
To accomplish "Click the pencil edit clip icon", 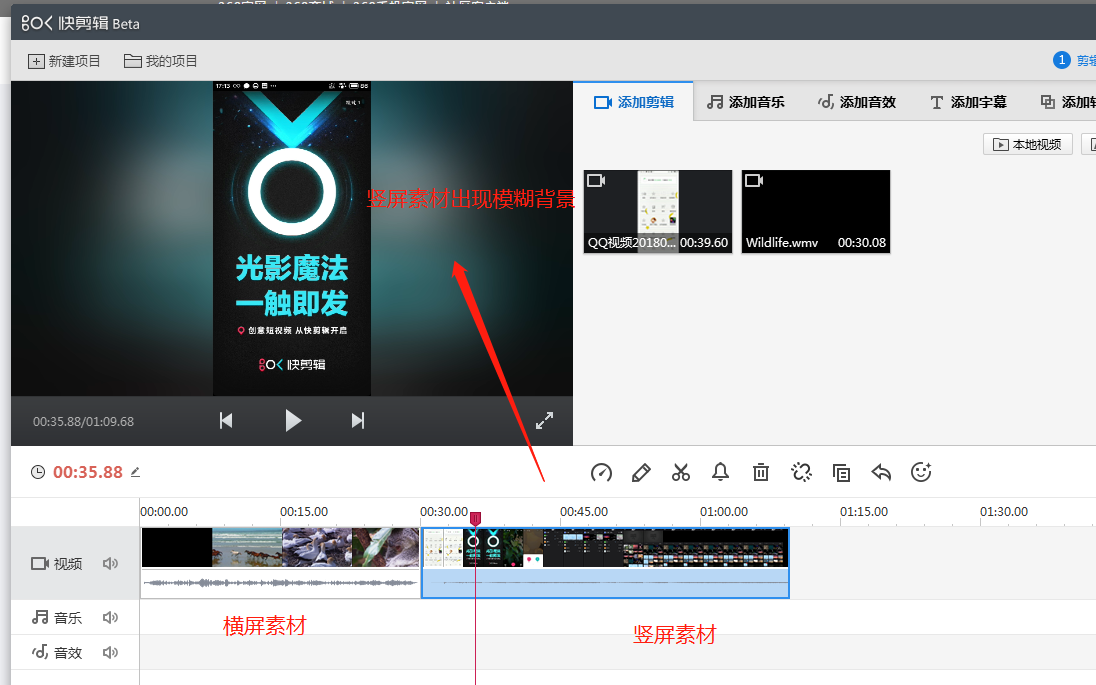I will point(641,472).
